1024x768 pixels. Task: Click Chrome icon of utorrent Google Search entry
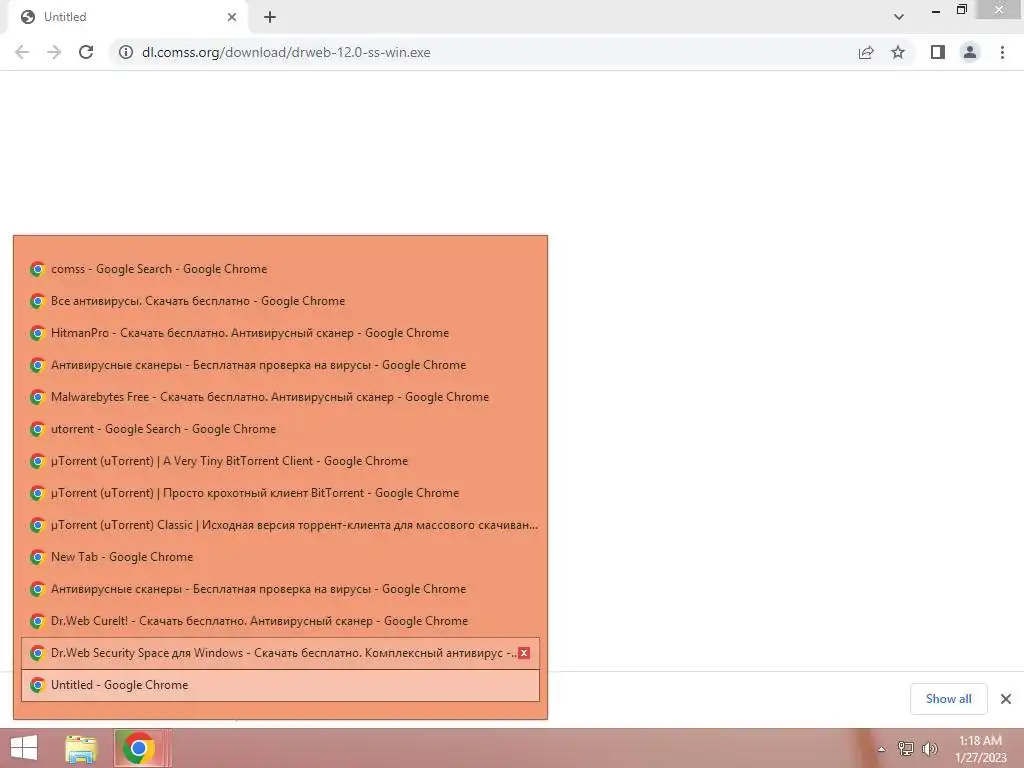pyautogui.click(x=37, y=429)
